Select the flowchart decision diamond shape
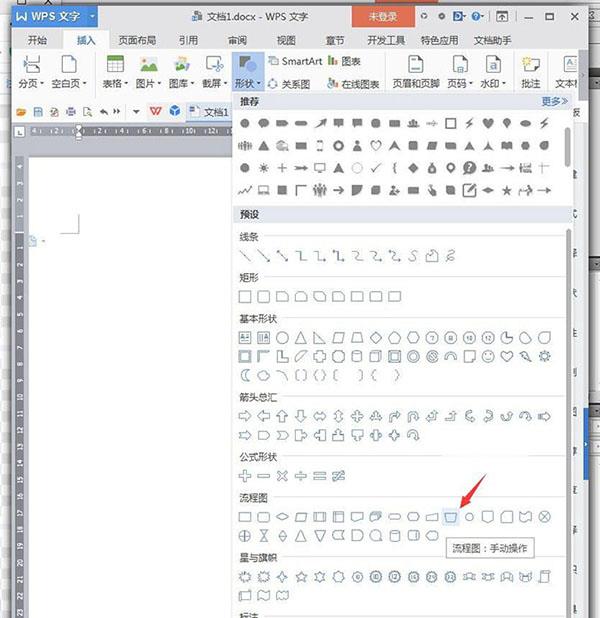 282,517
